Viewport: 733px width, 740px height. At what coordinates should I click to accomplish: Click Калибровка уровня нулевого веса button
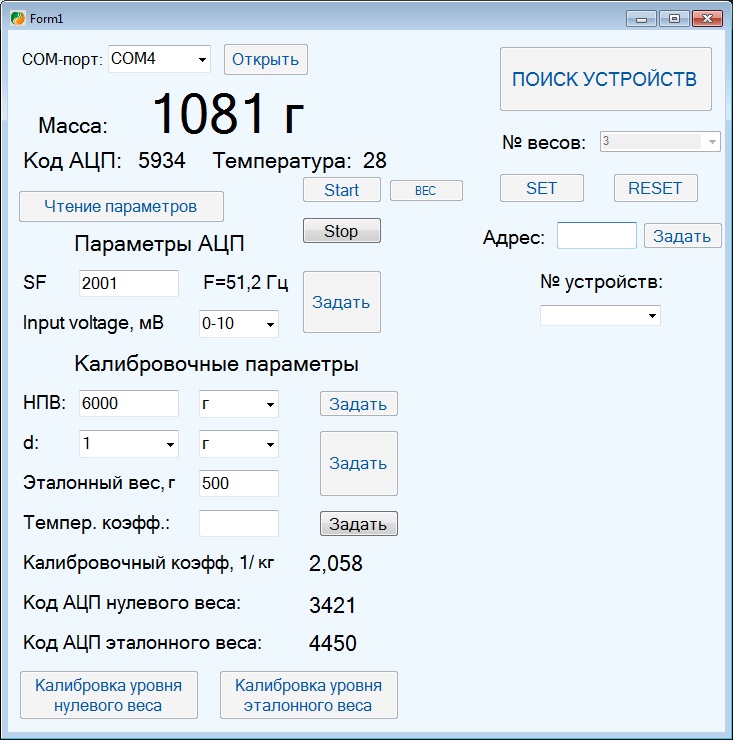pyautogui.click(x=109, y=695)
